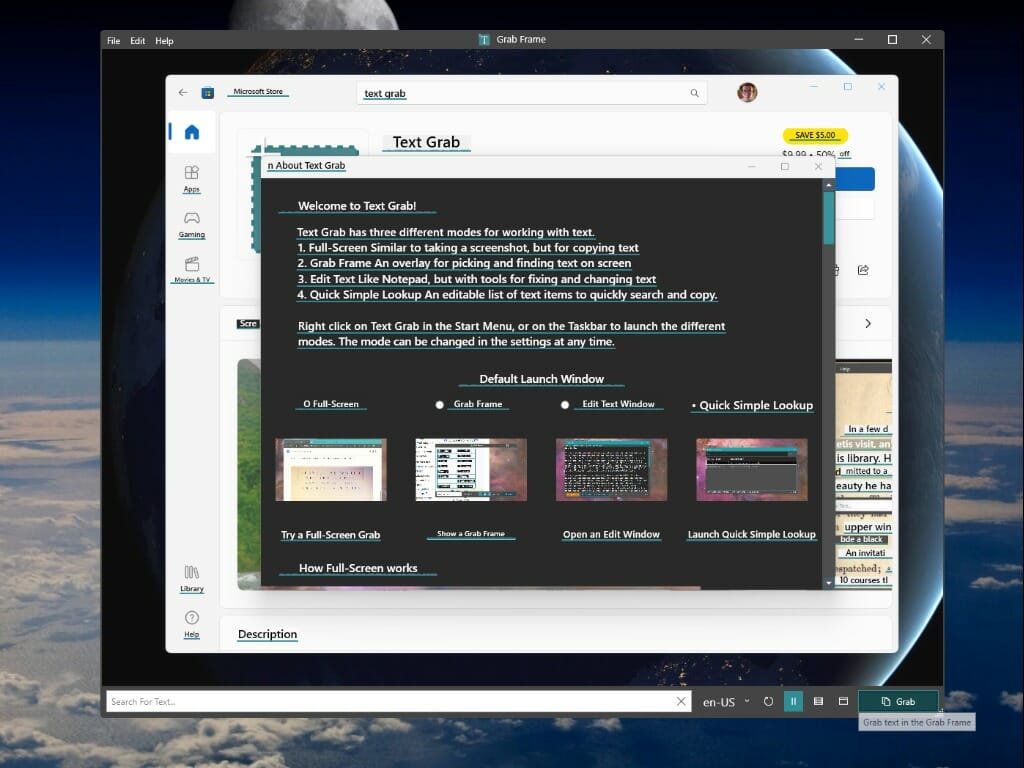Open Gaming section in Store sidebar
The height and width of the screenshot is (768, 1024).
(191, 225)
